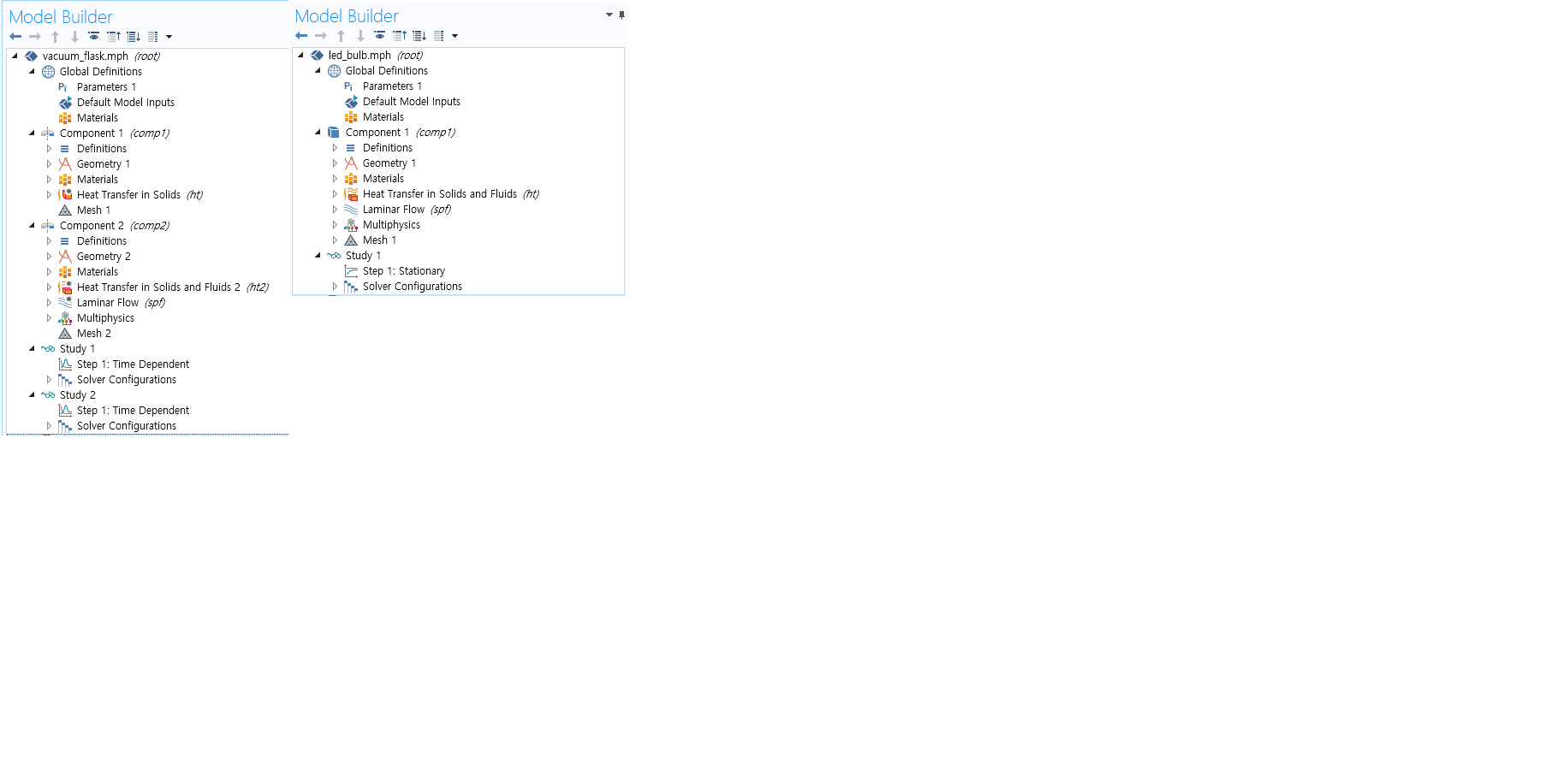Collapse the Component 2 (comp2) tree node
This screenshot has height=776, width=1568.
pyautogui.click(x=32, y=226)
